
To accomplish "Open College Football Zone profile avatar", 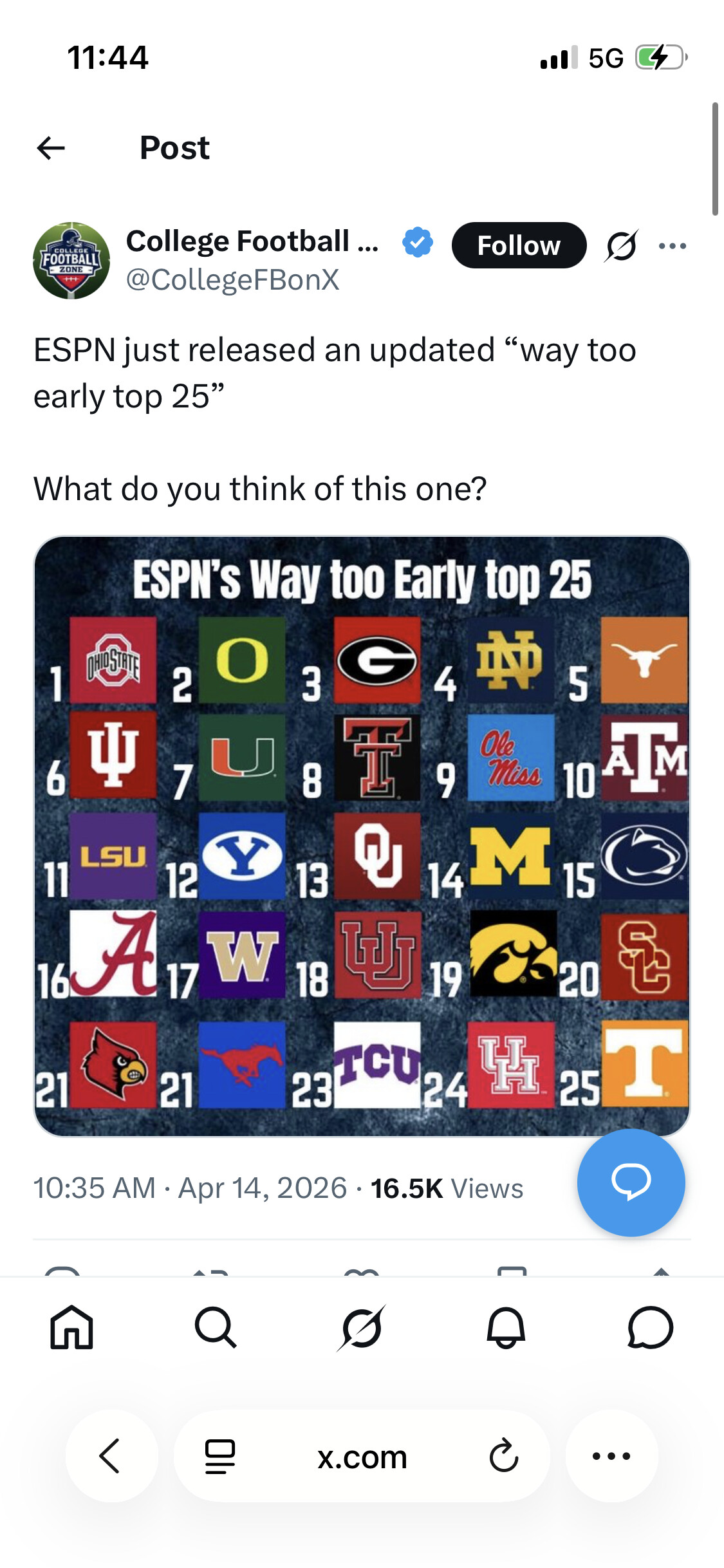I will pos(71,261).
